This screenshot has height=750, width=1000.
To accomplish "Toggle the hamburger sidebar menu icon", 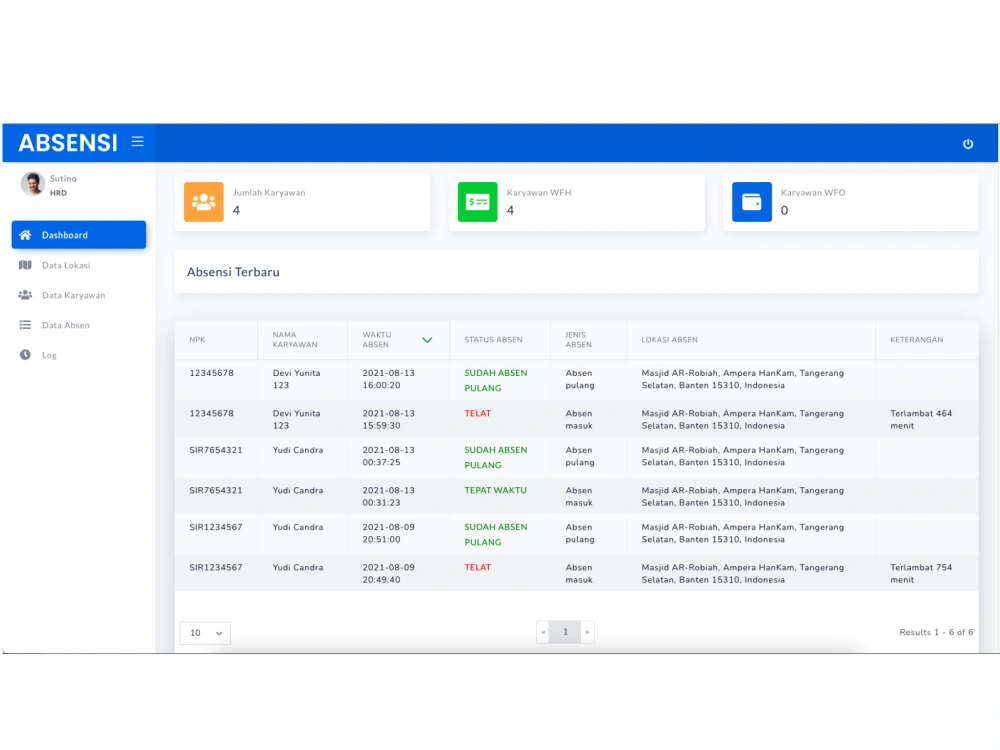I will pyautogui.click(x=137, y=142).
